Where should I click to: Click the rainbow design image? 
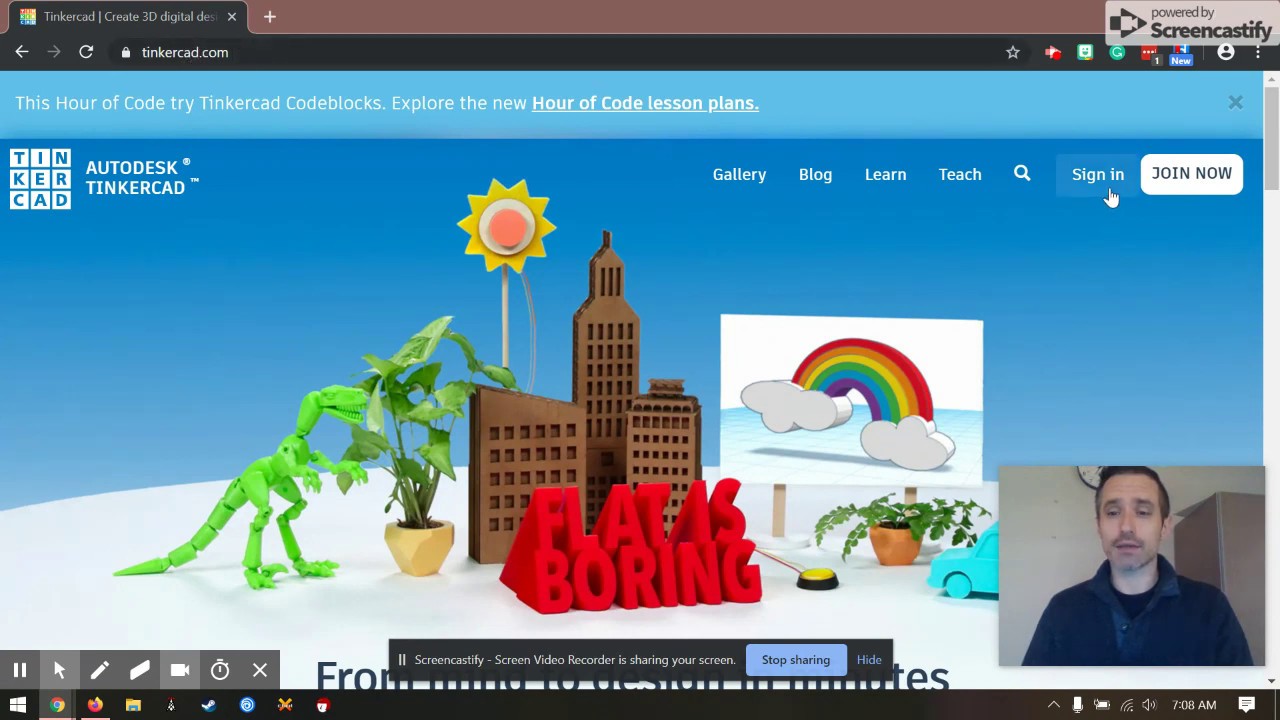coord(851,401)
